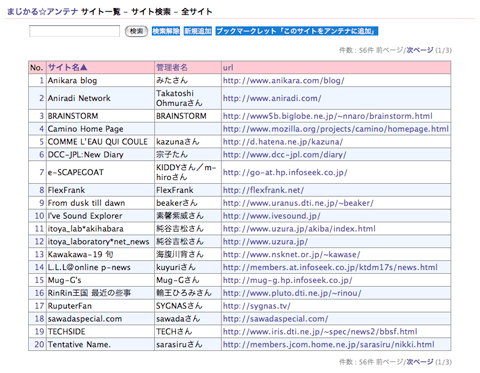Select the Anikara blog site name cell
480x373 pixels.
click(x=100, y=80)
